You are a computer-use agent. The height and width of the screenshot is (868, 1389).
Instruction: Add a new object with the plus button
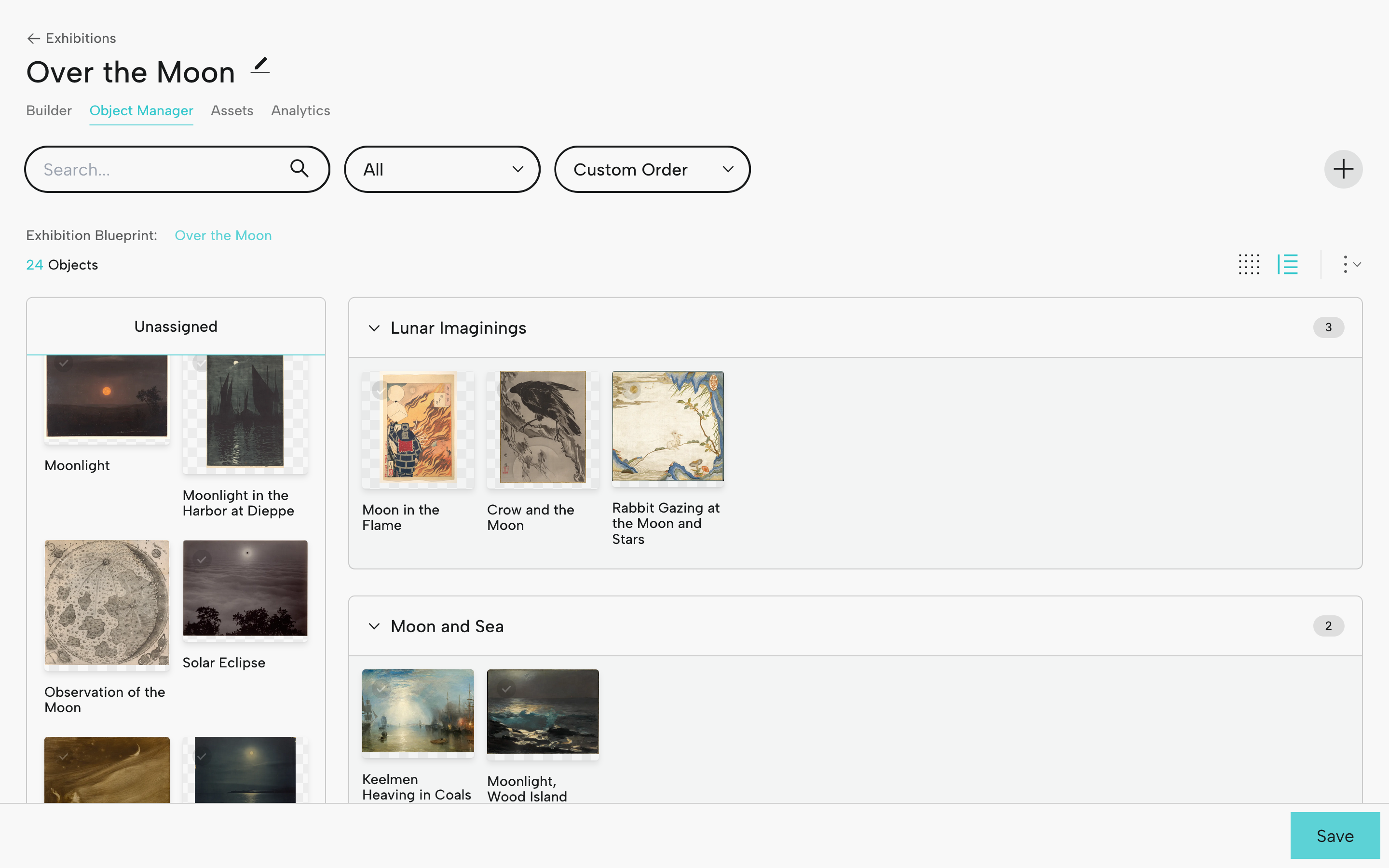point(1343,169)
